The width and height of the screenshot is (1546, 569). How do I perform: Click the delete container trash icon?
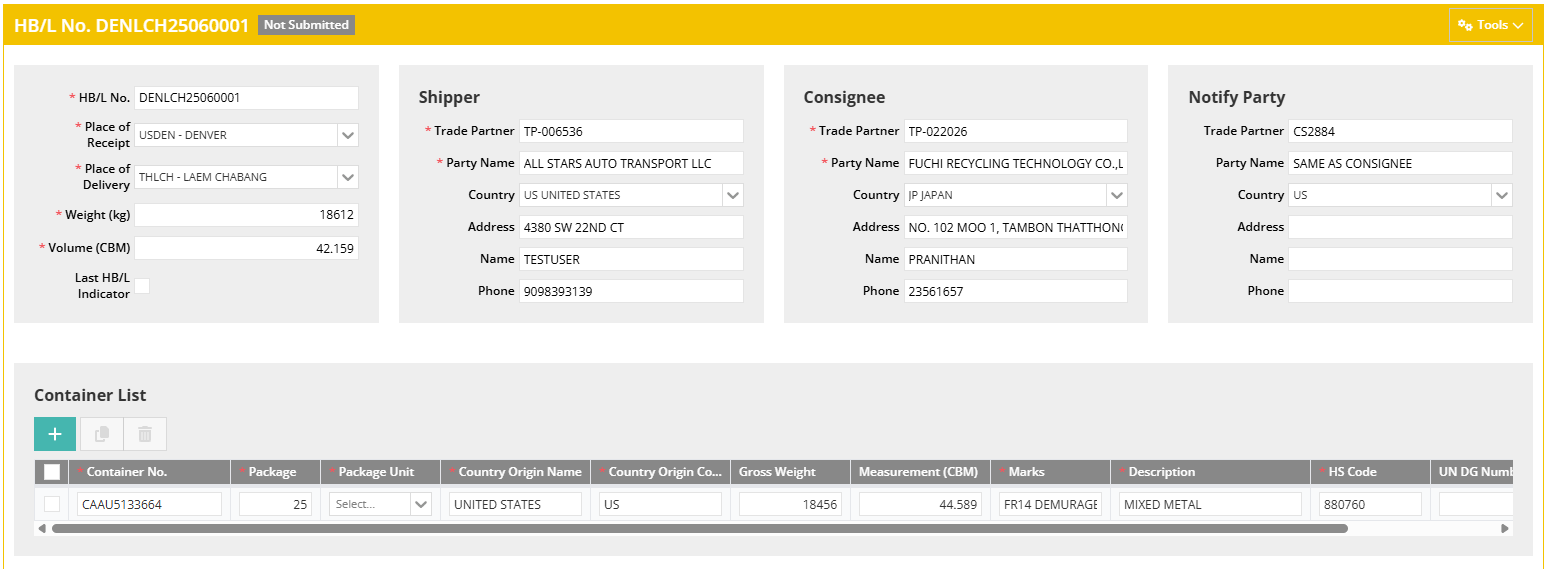145,434
